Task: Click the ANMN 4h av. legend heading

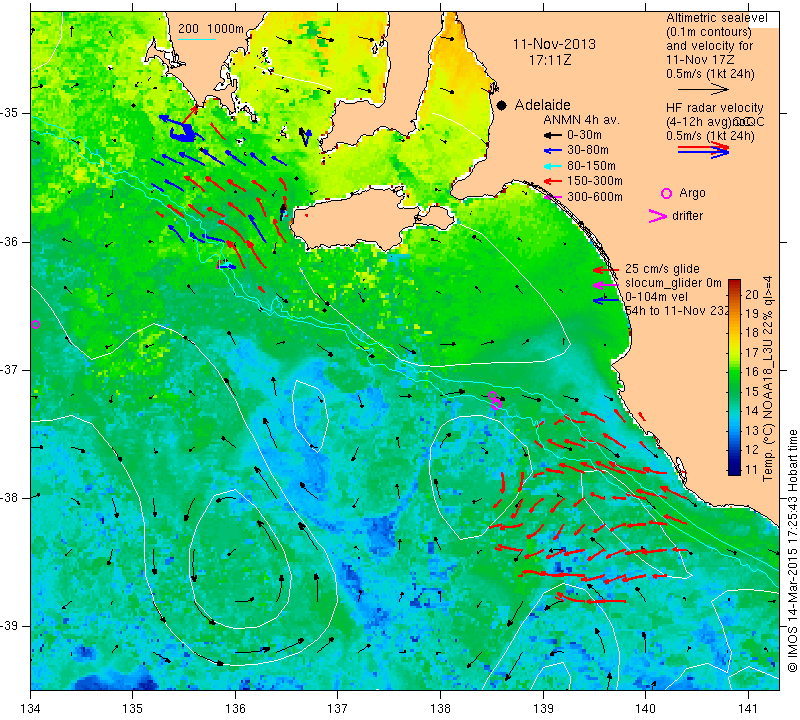Action: (x=581, y=120)
